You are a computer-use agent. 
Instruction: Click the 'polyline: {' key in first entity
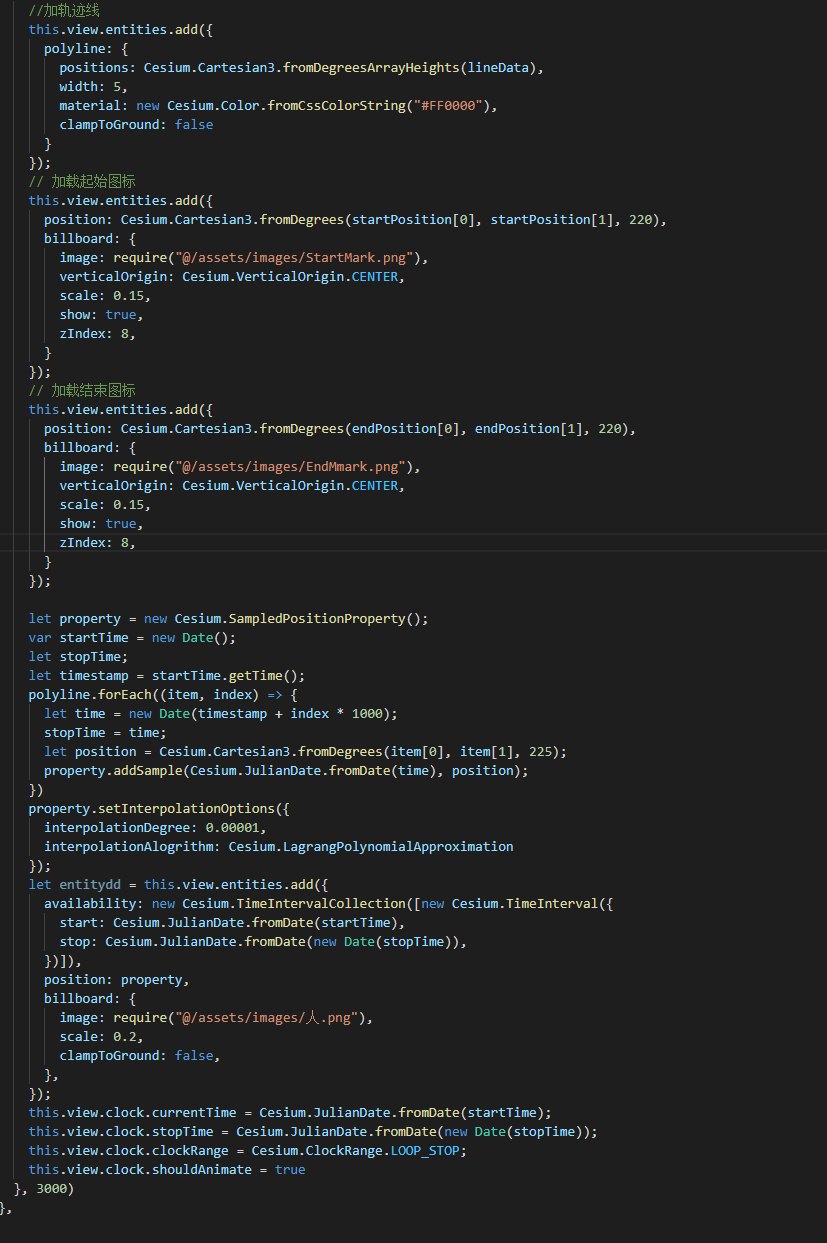(86, 49)
